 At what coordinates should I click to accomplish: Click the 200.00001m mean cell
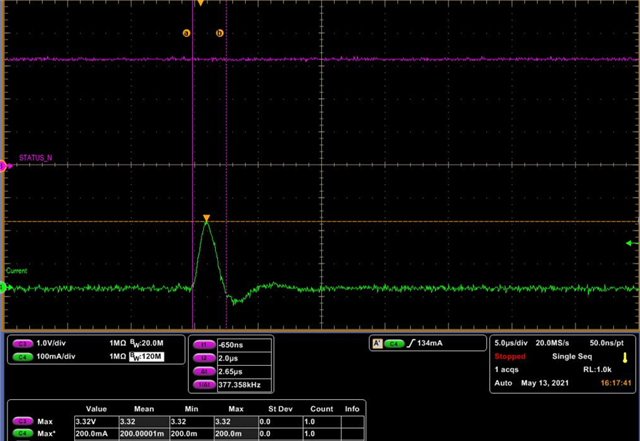click(144, 434)
